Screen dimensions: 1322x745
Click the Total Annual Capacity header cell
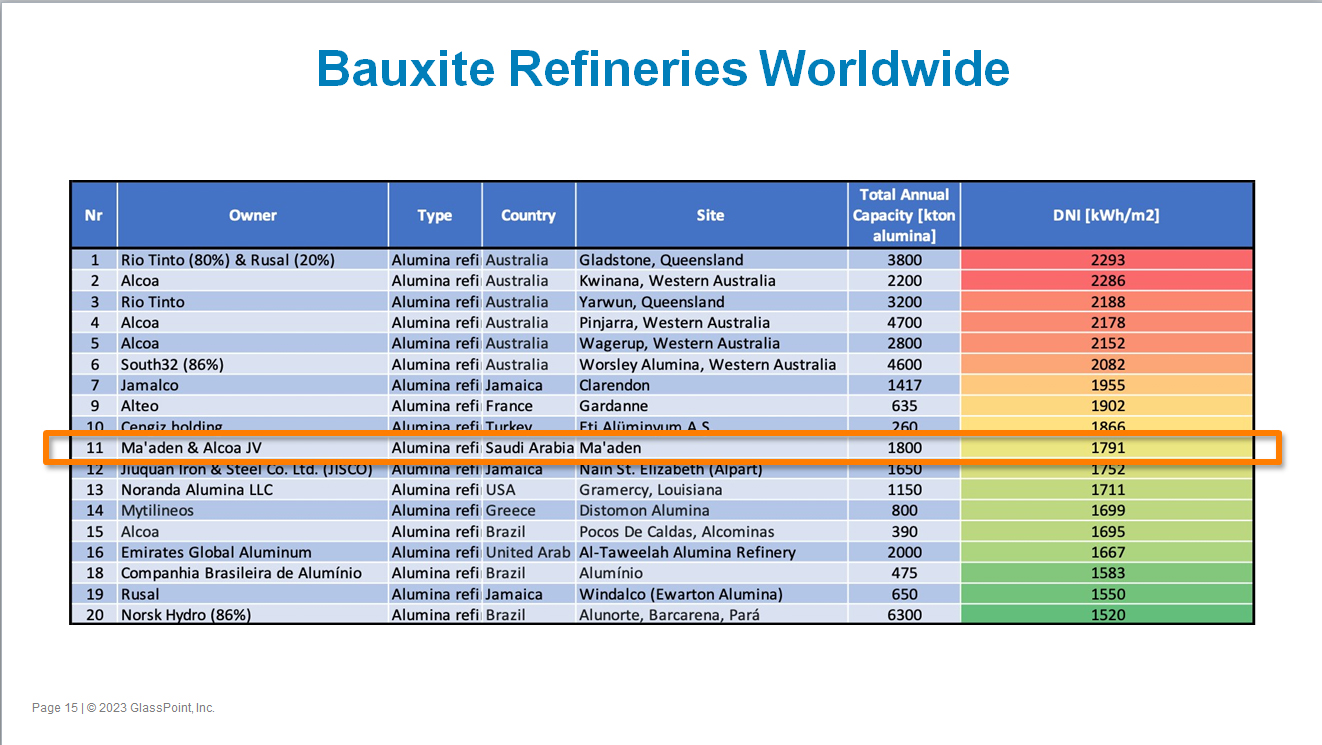[904, 215]
